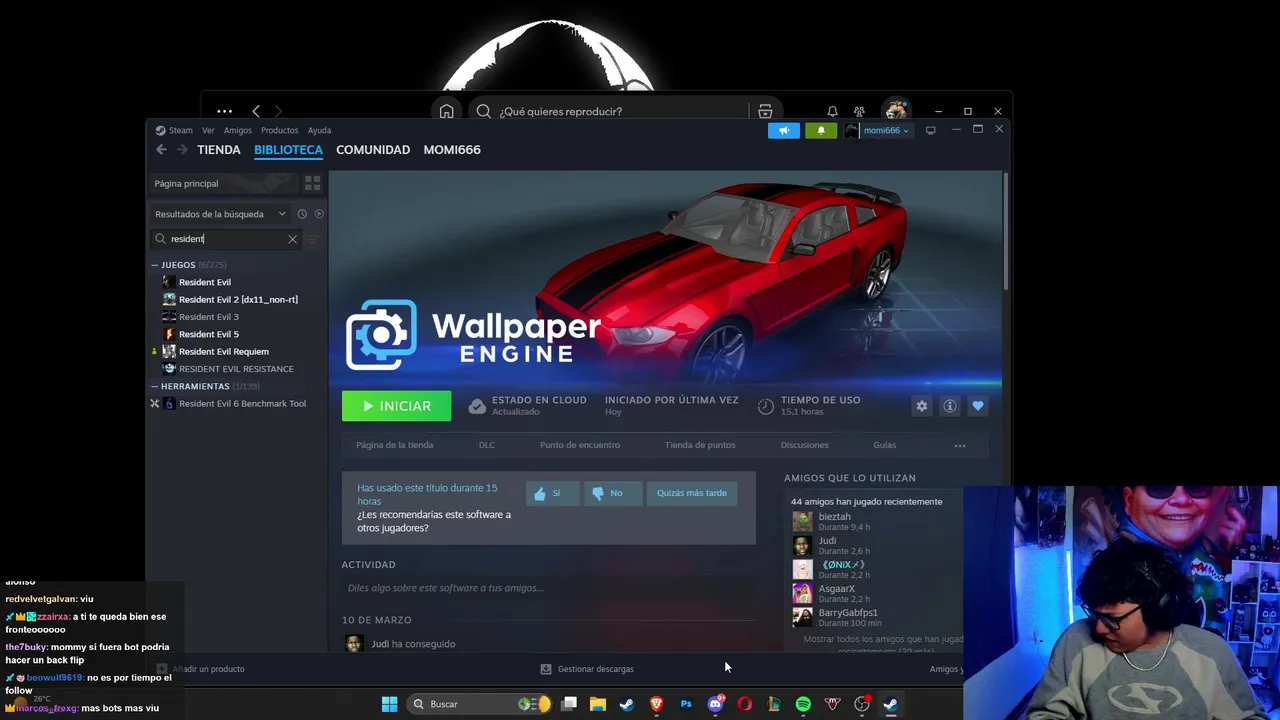1280x720 pixels.
Task: Click thumbs-up Sí recommendation button
Action: [552, 493]
